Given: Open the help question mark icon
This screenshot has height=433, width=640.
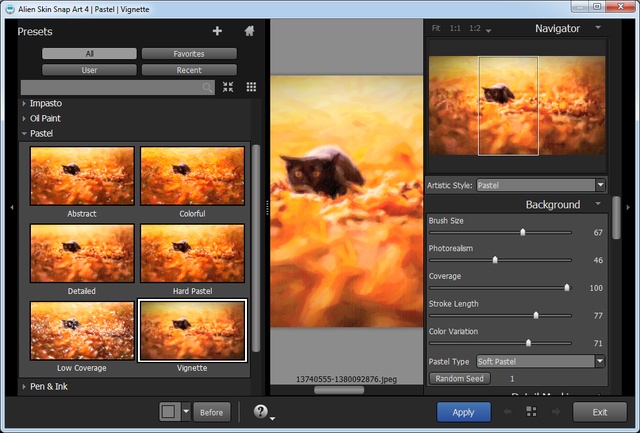Looking at the screenshot, I should pos(260,411).
